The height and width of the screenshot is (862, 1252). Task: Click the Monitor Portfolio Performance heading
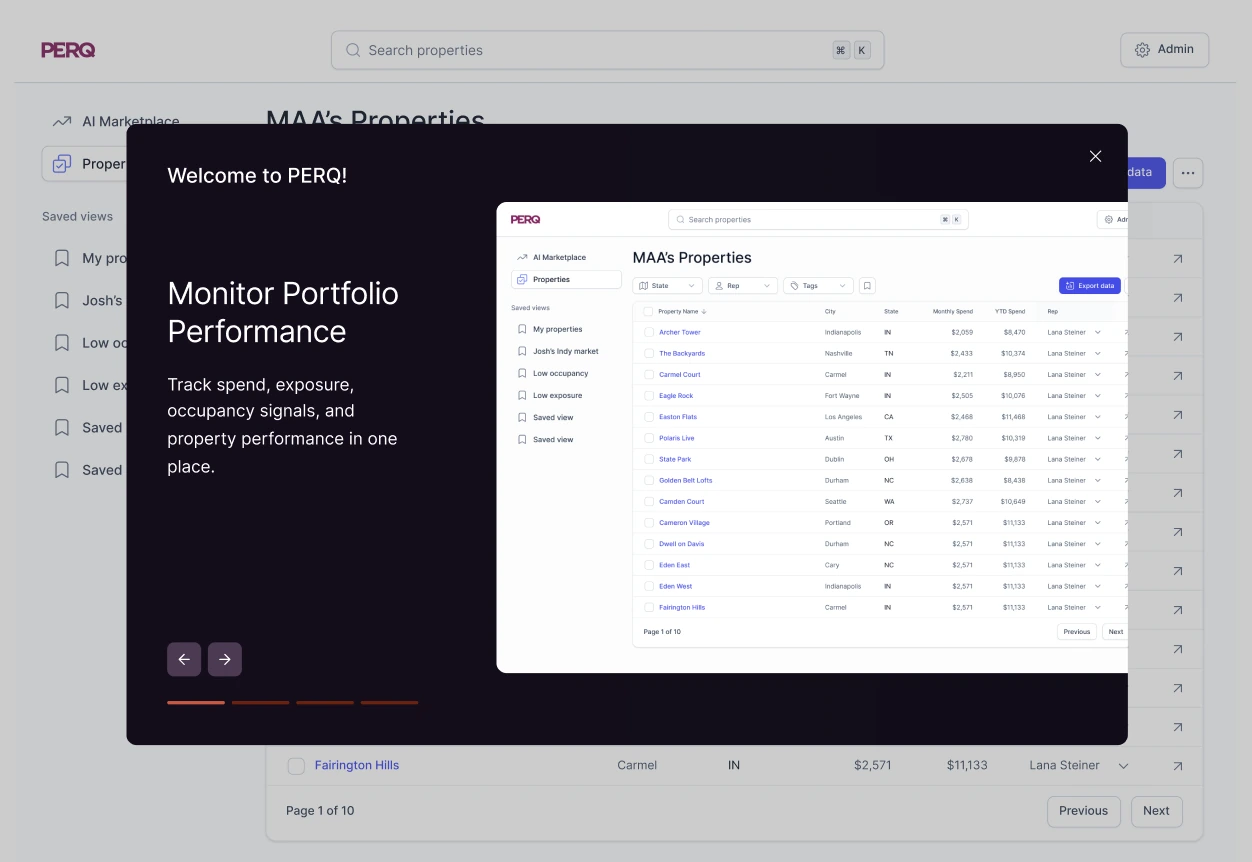(x=283, y=312)
